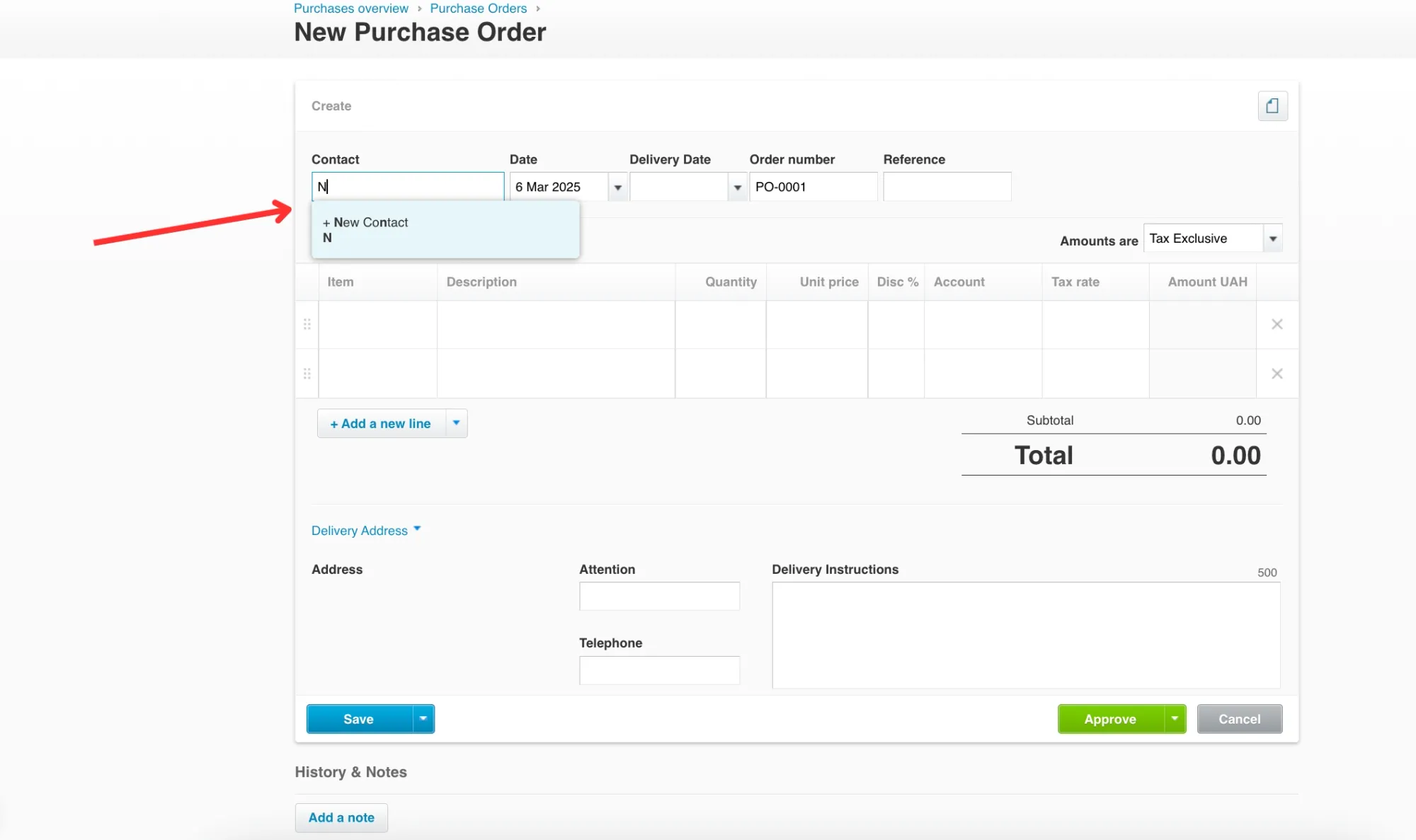1416x840 pixels.
Task: Focus the Contact input field
Action: click(408, 187)
